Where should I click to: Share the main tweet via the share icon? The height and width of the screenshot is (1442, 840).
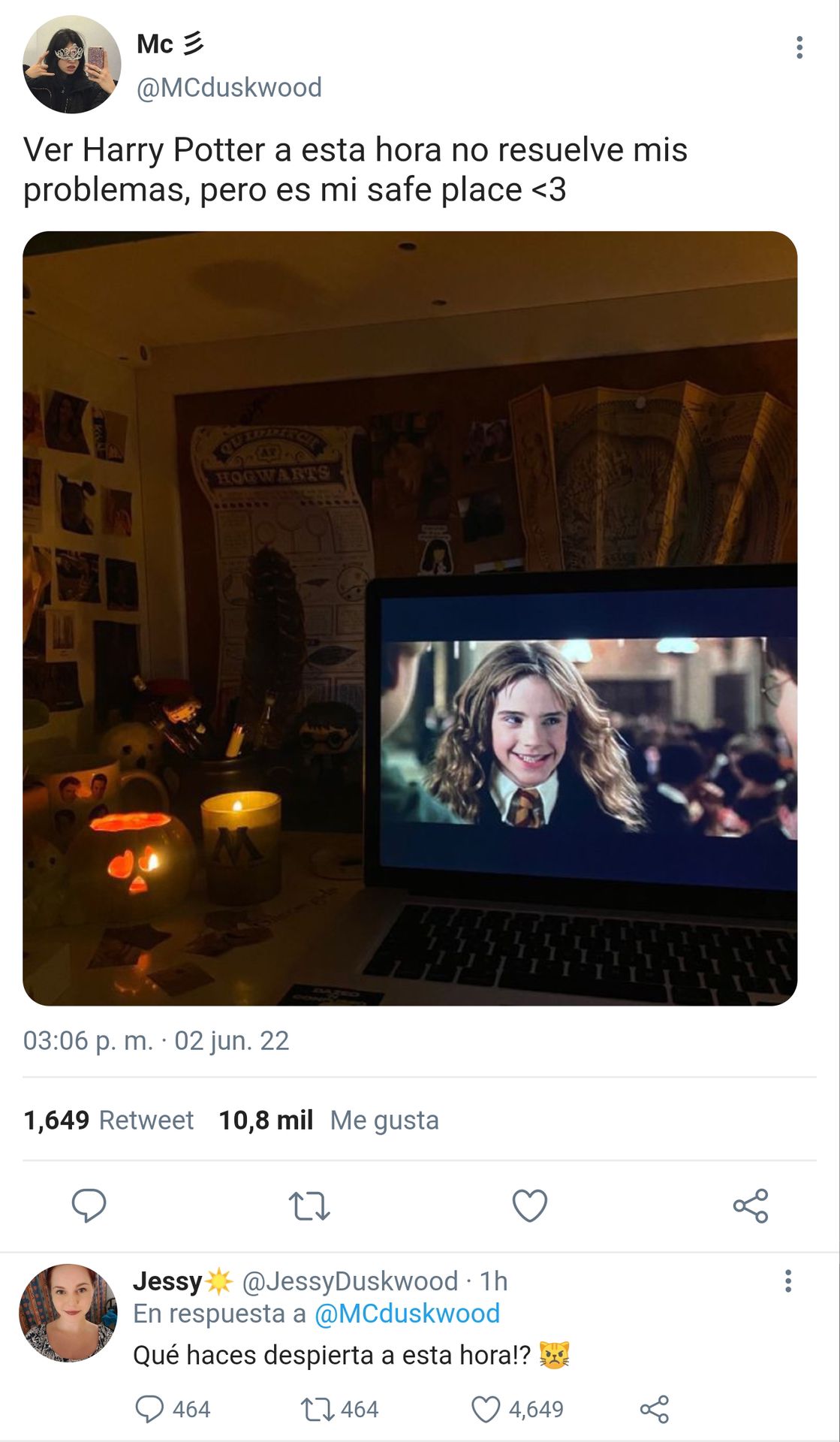(x=751, y=1205)
